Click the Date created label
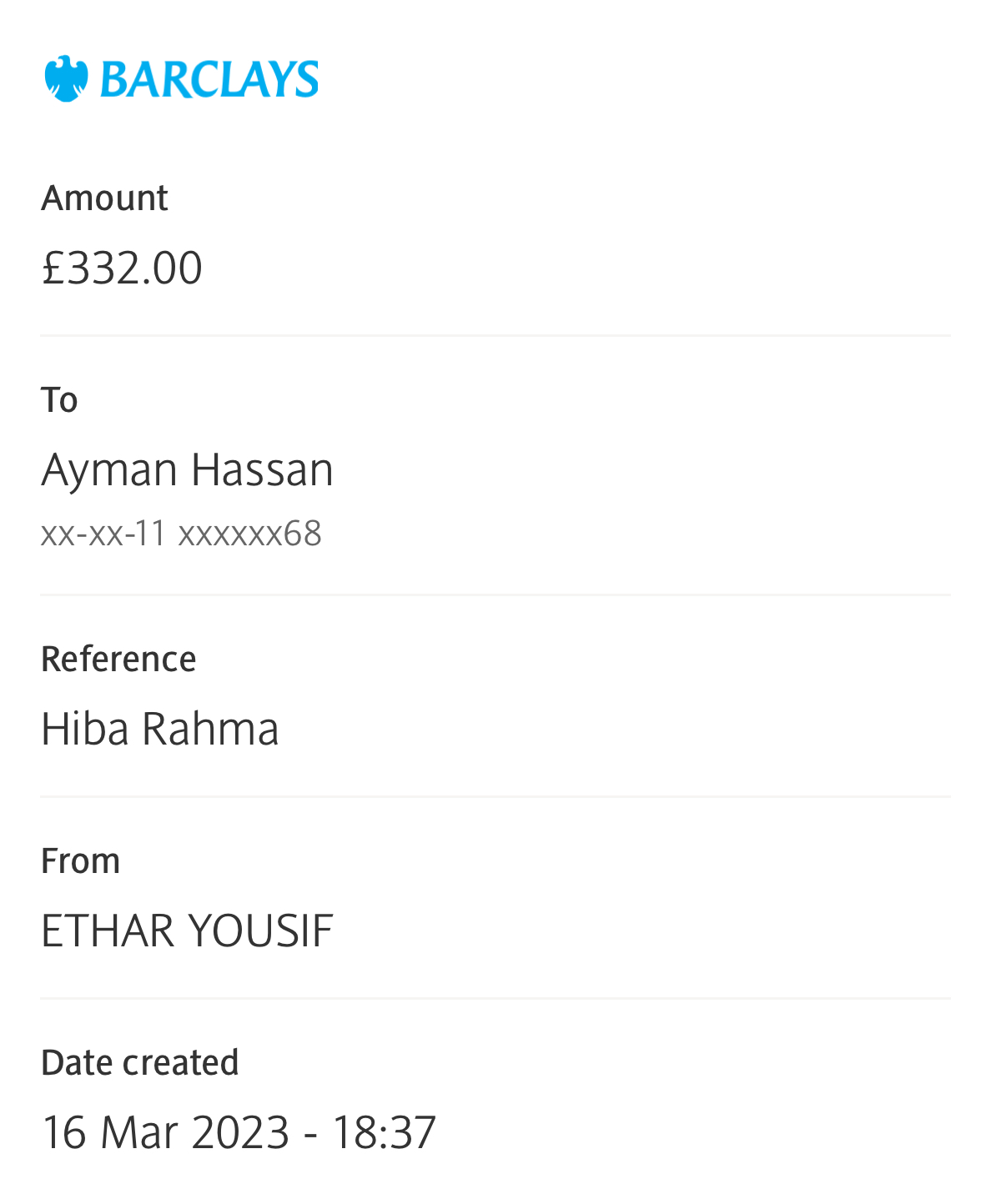This screenshot has width=991, height=1204. [x=139, y=1063]
